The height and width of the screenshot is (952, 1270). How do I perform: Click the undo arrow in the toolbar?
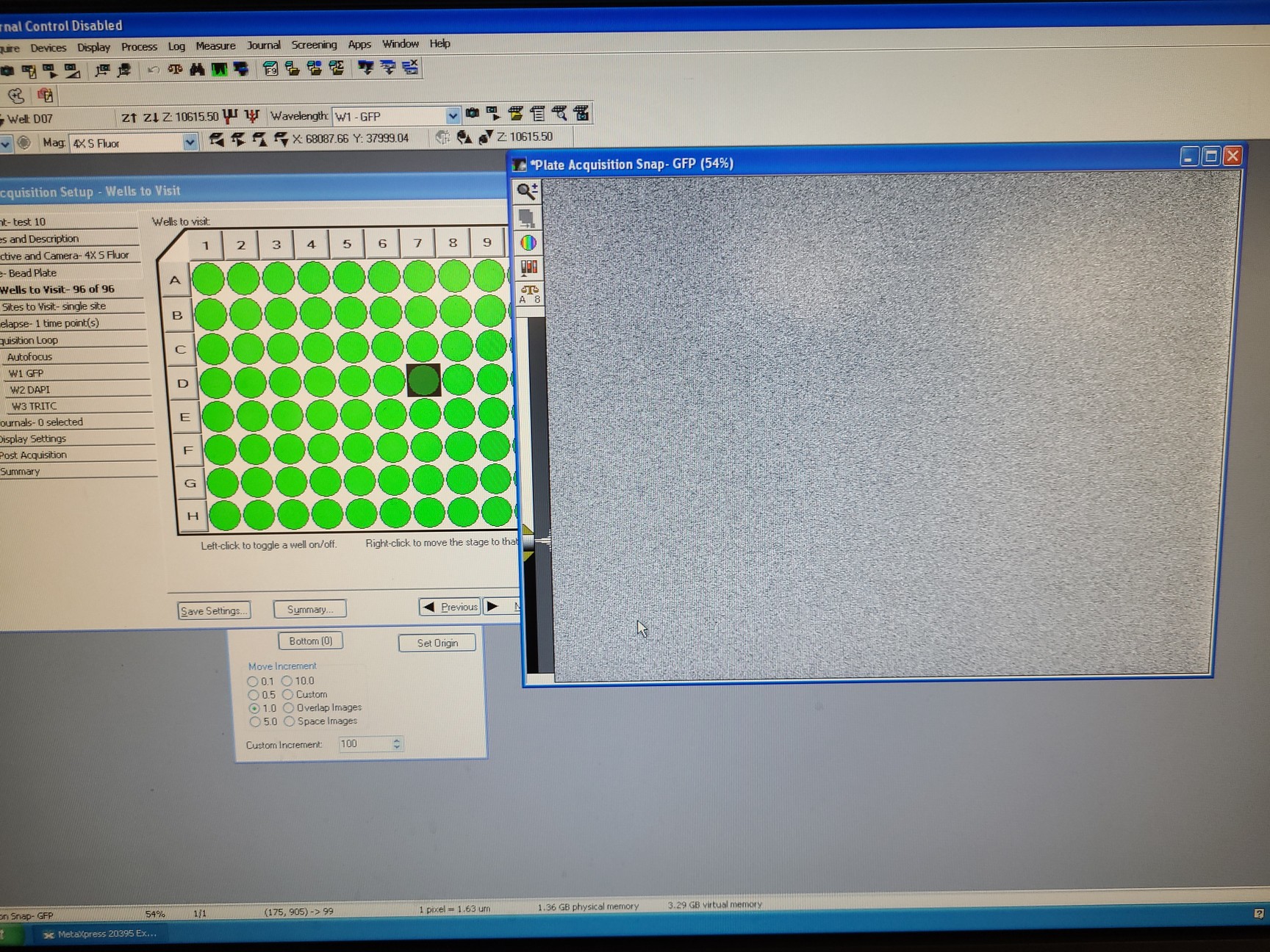pos(153,68)
